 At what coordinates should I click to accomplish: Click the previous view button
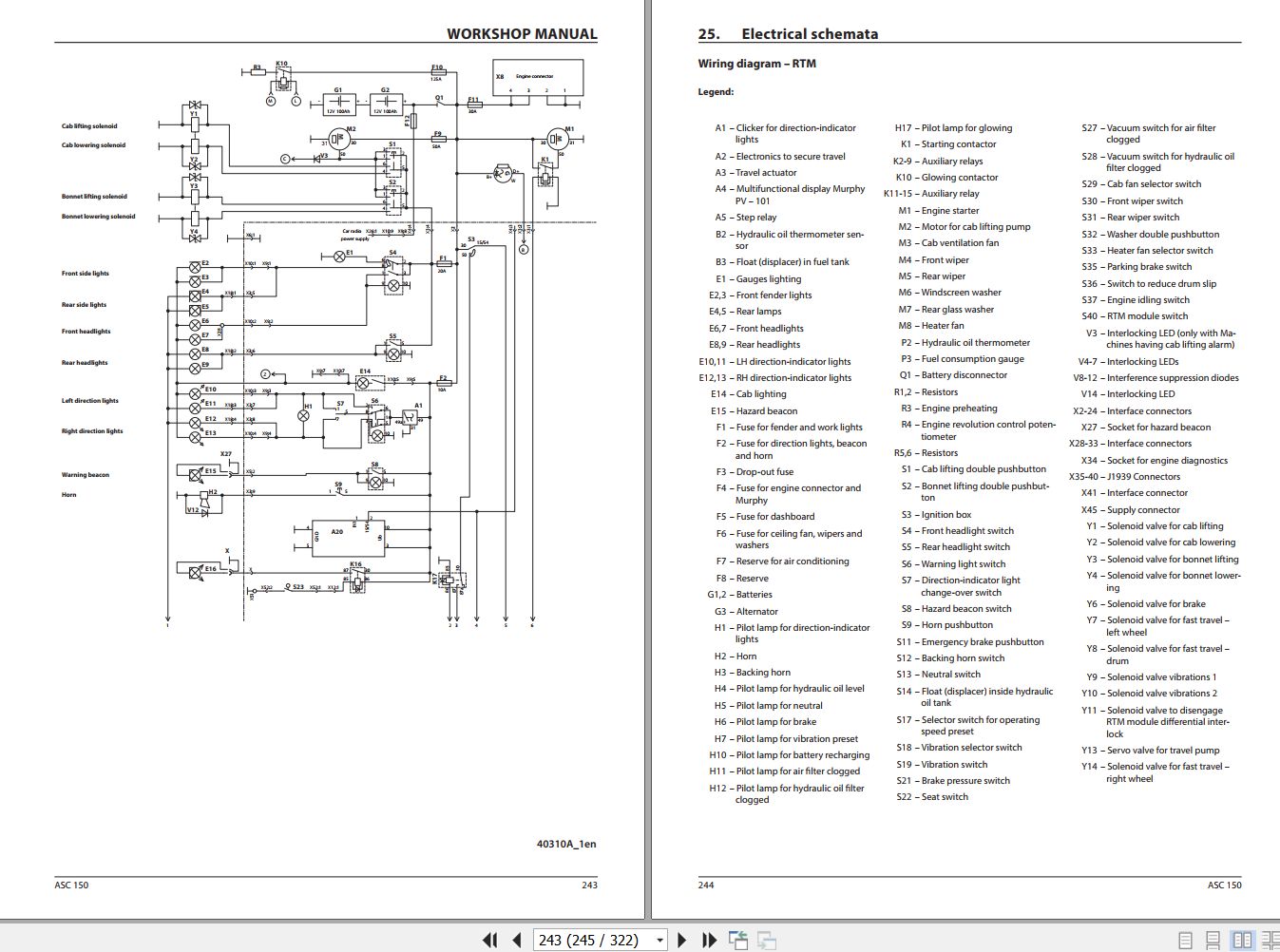[738, 940]
